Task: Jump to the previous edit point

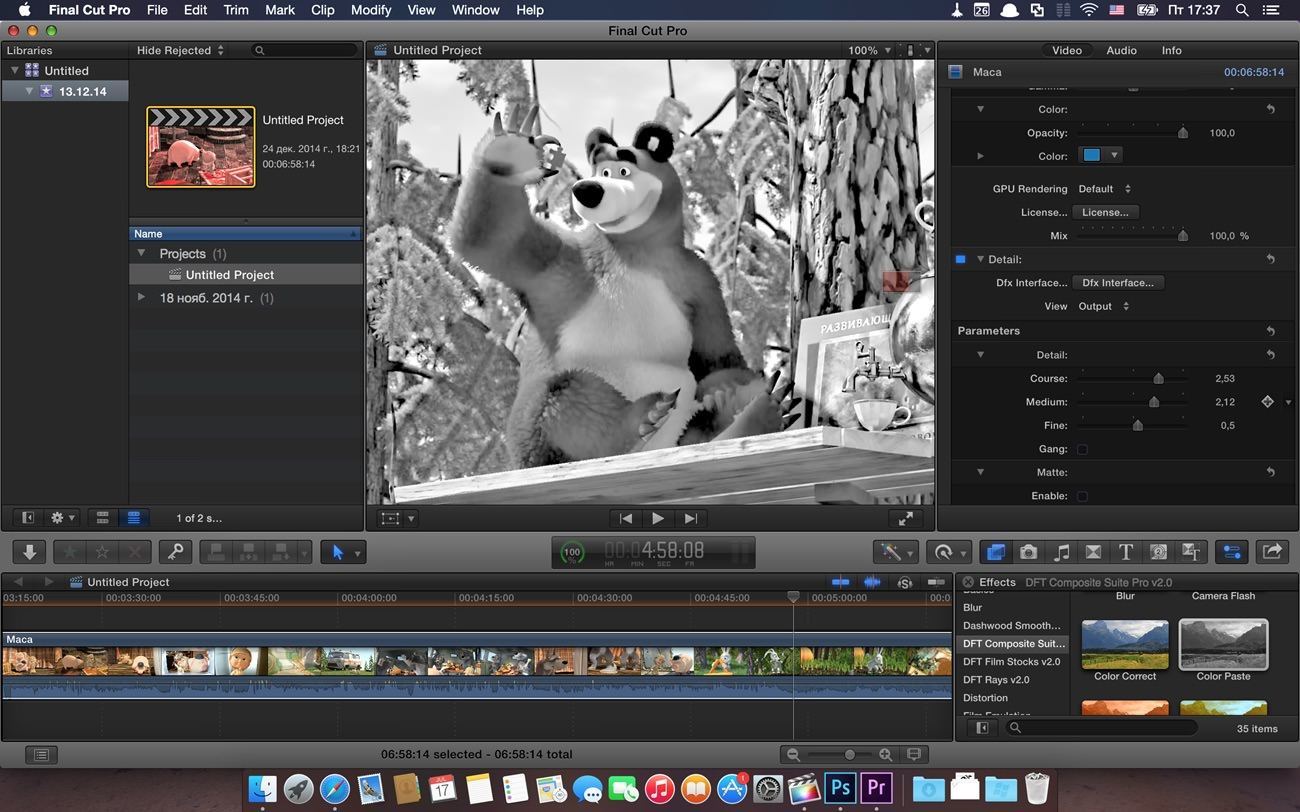Action: click(626, 518)
